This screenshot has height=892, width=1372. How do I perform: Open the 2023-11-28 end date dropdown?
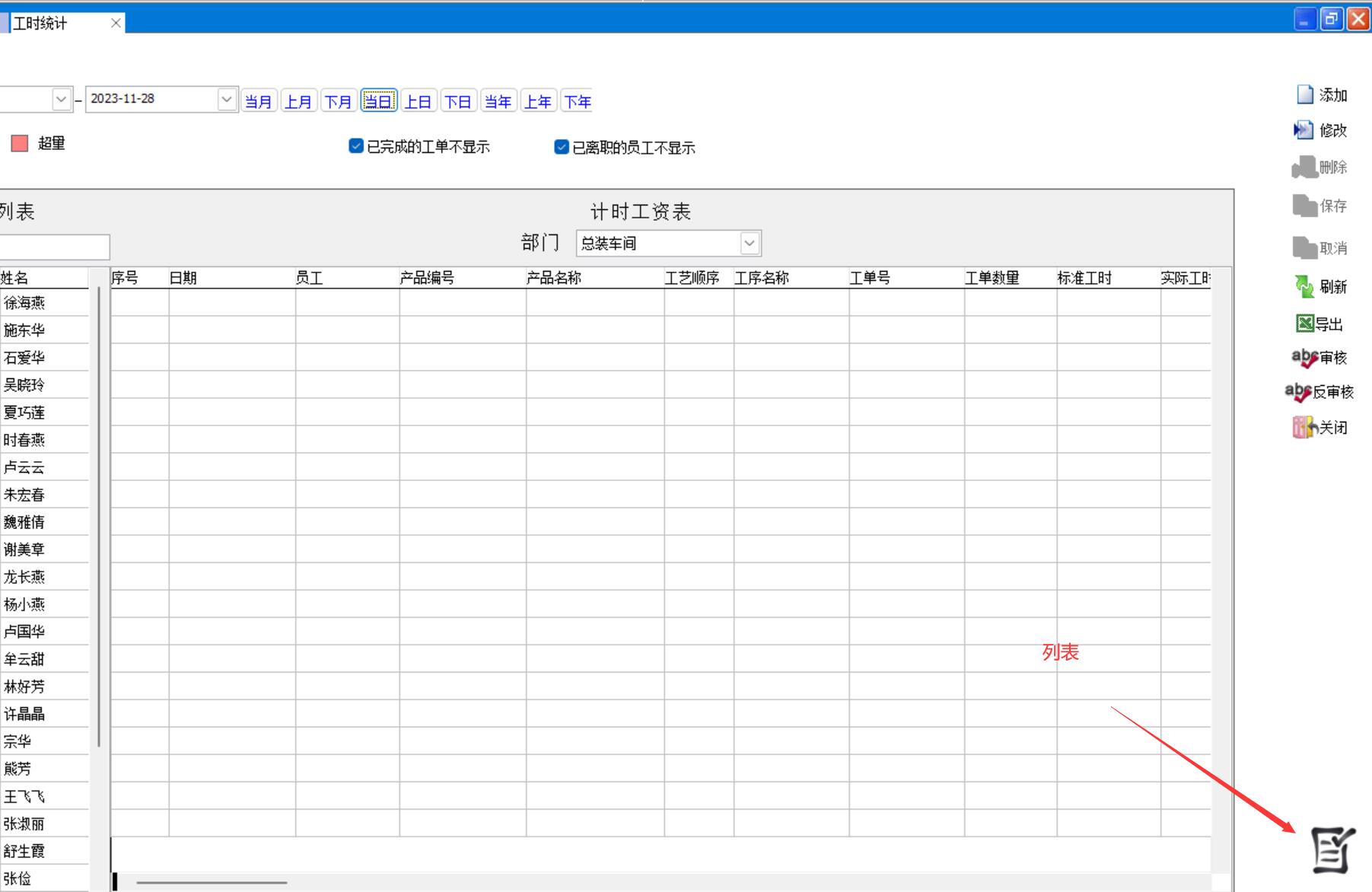(226, 100)
